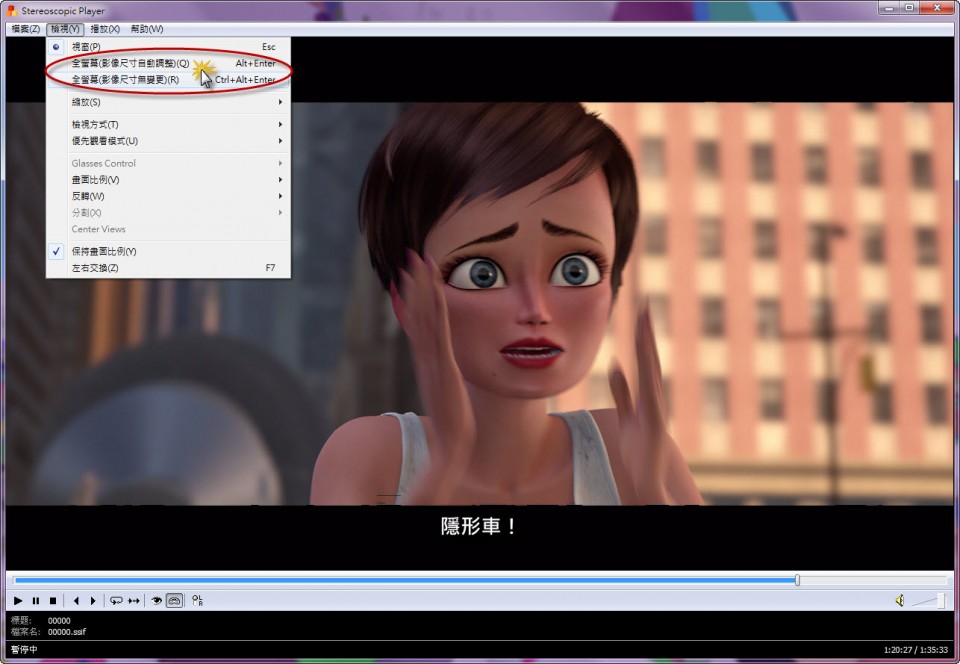The height and width of the screenshot is (664, 960).
Task: Click the L/R swap icon in toolbar
Action: tap(197, 601)
